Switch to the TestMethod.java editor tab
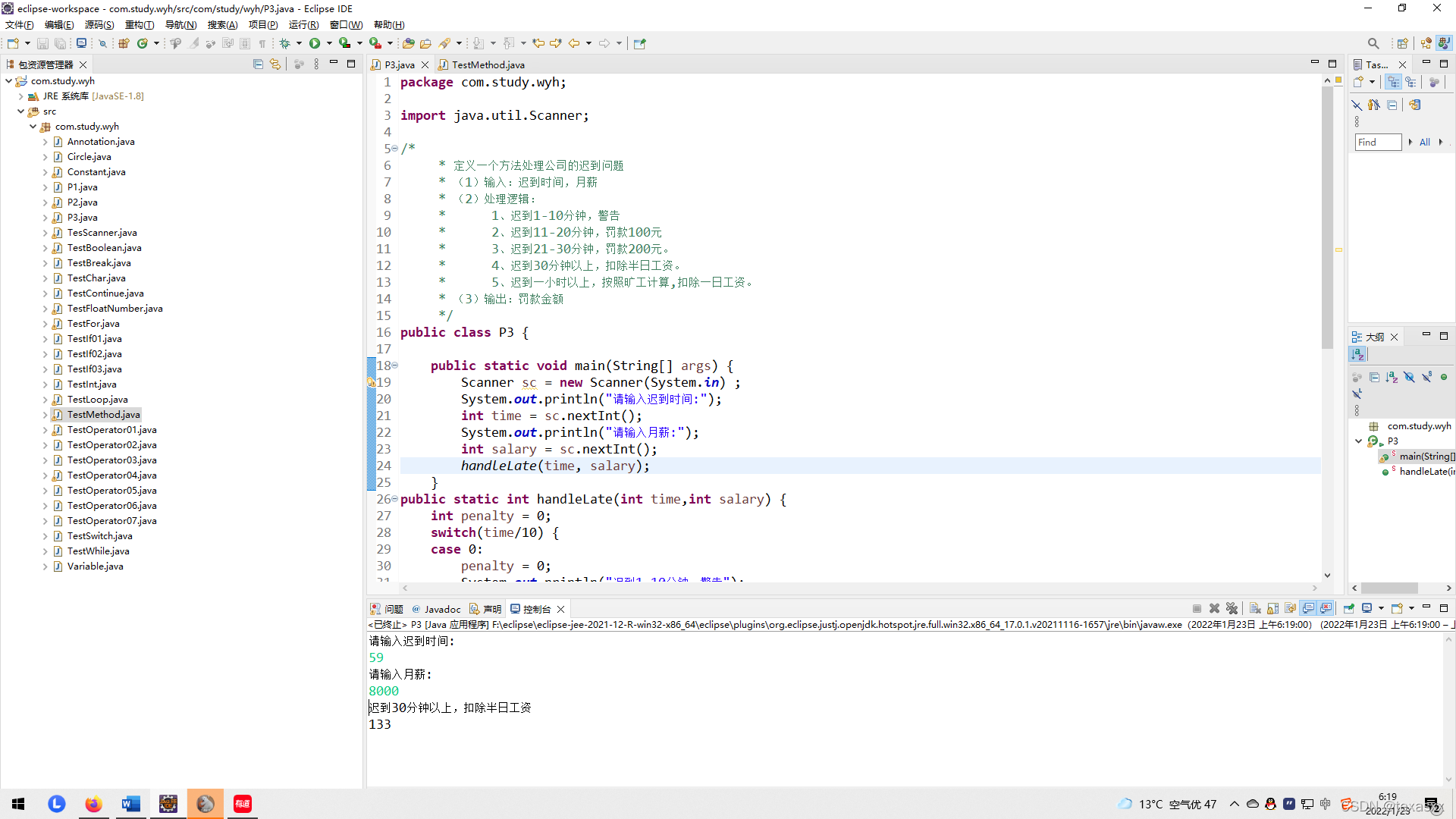The width and height of the screenshot is (1456, 819). [488, 65]
